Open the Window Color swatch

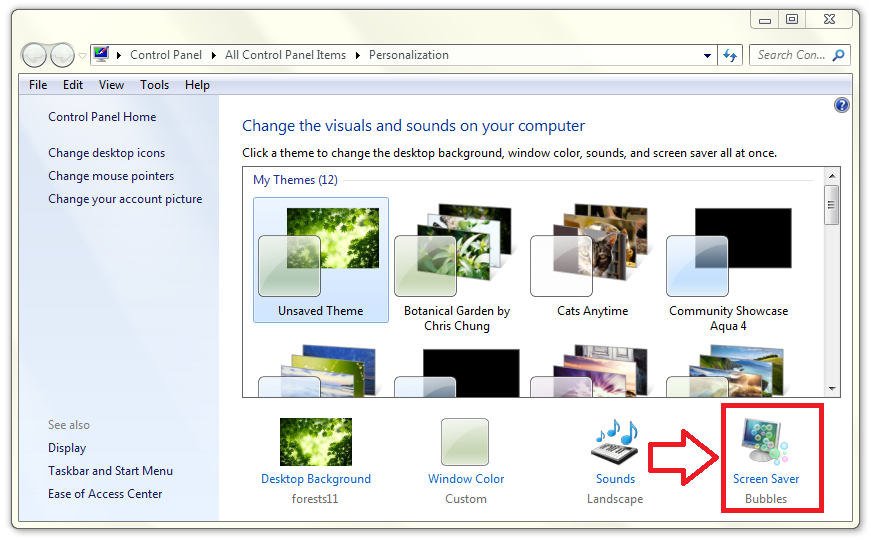pyautogui.click(x=465, y=442)
